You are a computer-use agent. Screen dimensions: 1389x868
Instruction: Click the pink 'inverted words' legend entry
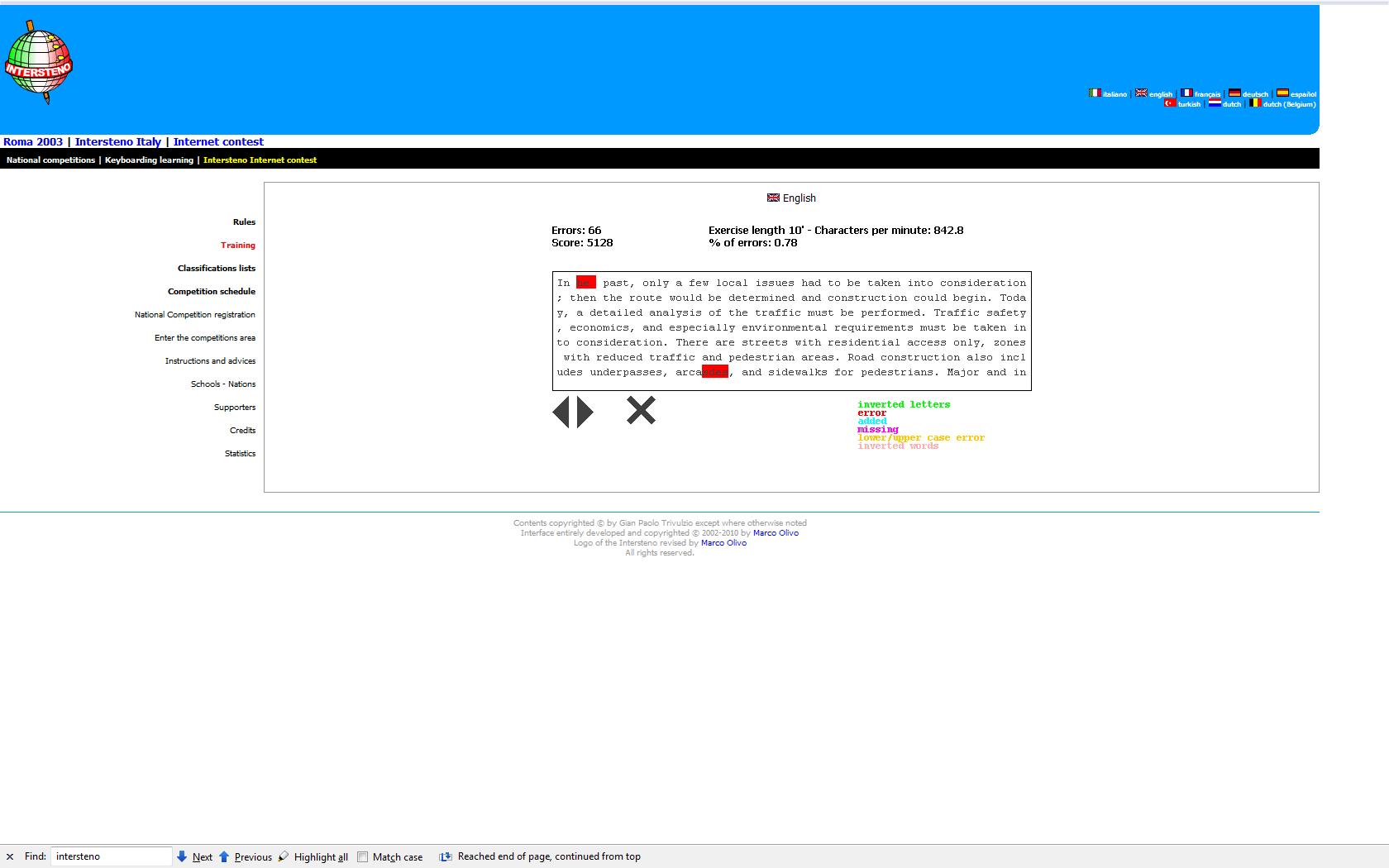(x=898, y=446)
